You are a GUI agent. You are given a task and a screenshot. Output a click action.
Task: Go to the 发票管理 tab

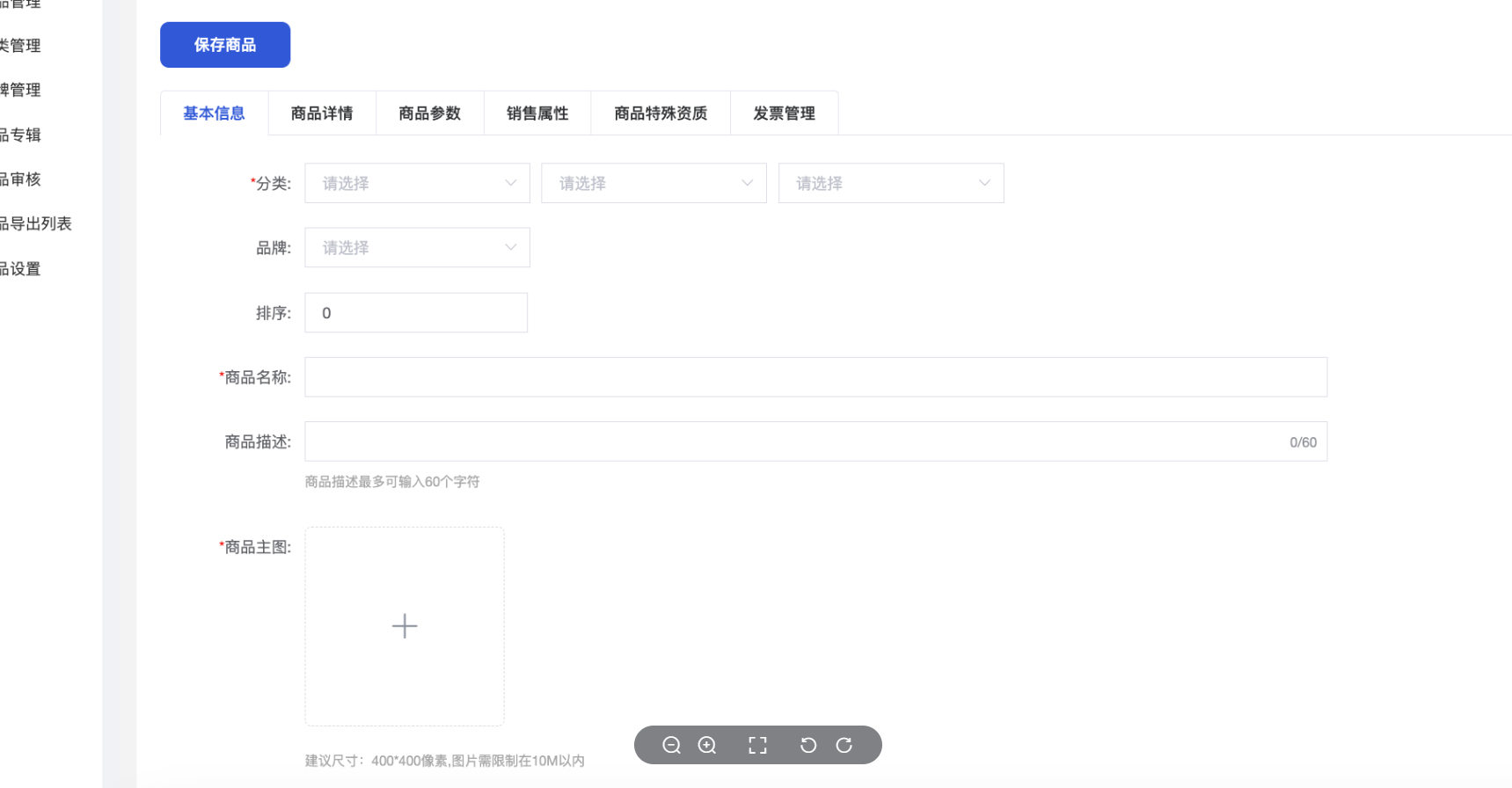784,113
